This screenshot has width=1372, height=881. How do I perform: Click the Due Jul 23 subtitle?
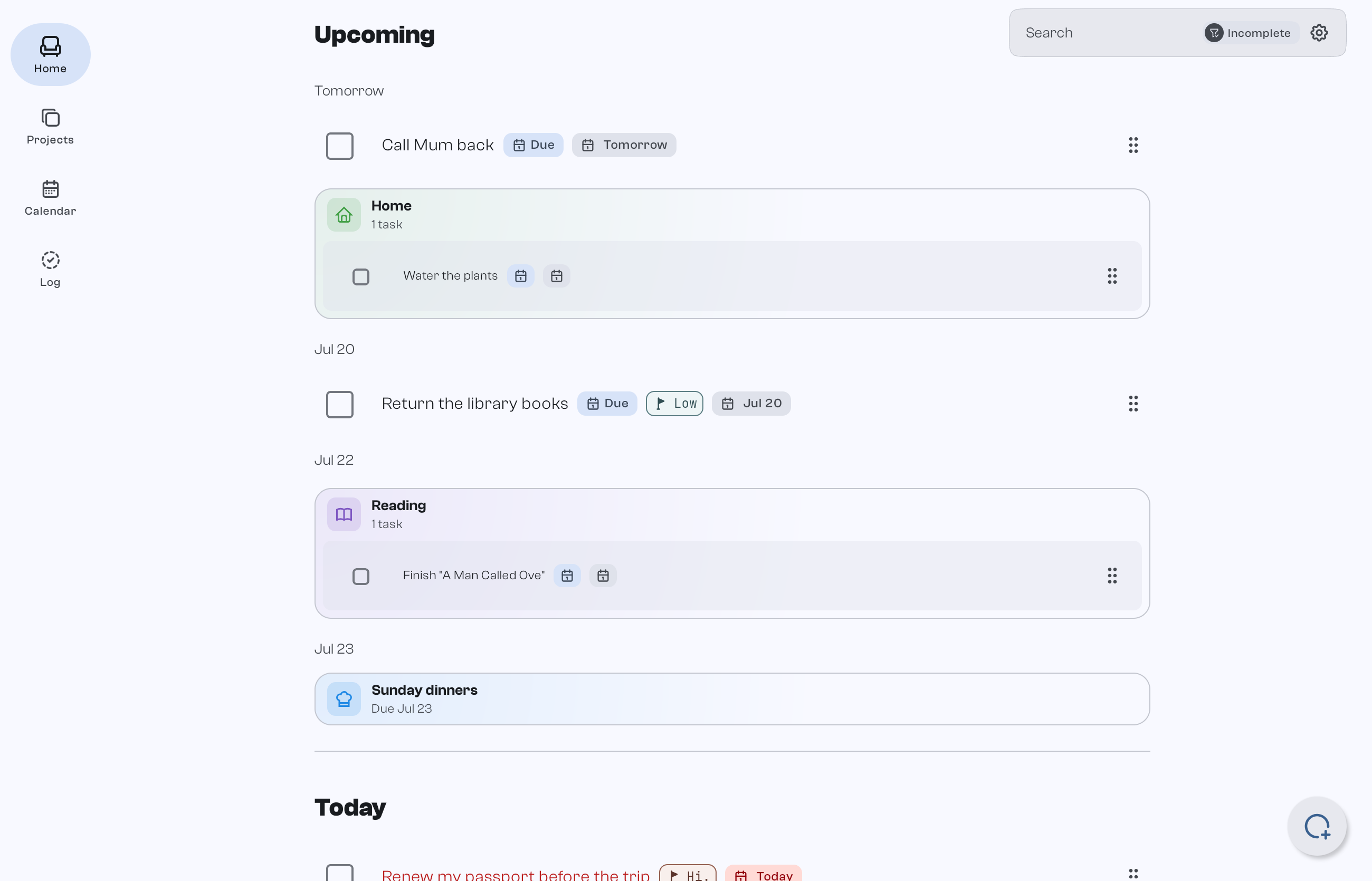(x=402, y=708)
